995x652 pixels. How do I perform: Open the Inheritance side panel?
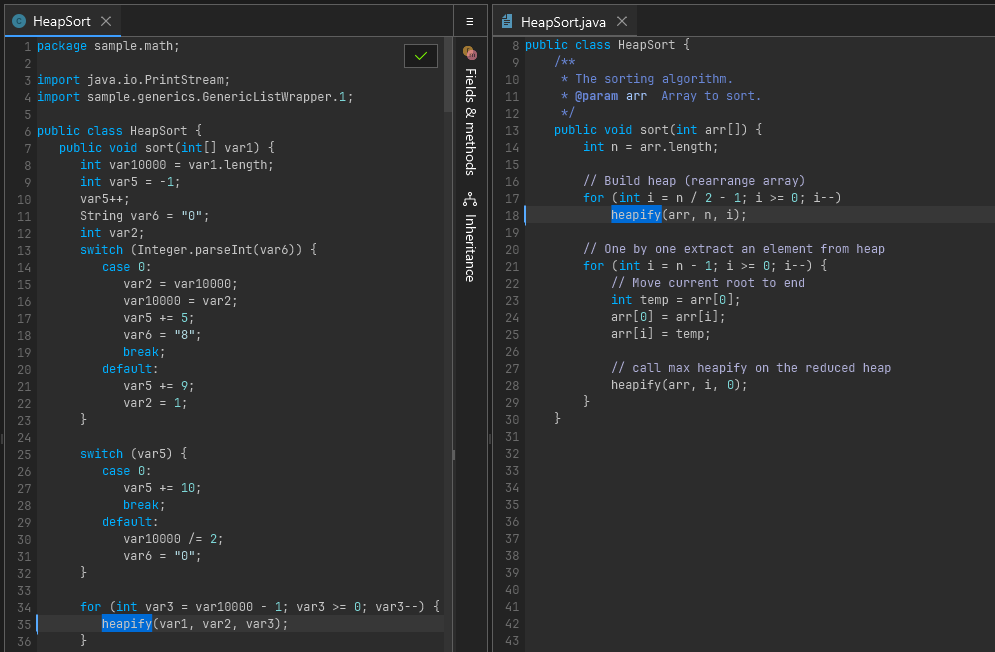click(x=470, y=248)
